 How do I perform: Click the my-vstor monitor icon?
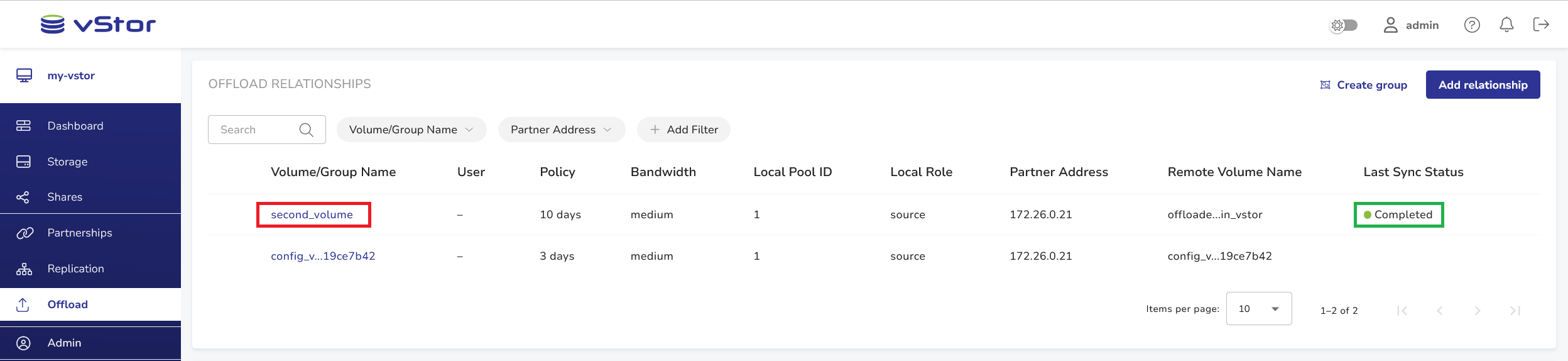(x=24, y=75)
